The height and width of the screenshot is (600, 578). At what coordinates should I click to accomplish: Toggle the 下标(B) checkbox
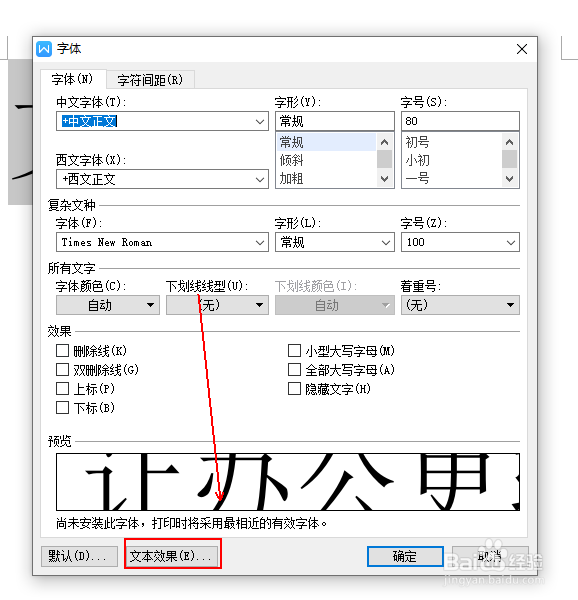point(62,408)
